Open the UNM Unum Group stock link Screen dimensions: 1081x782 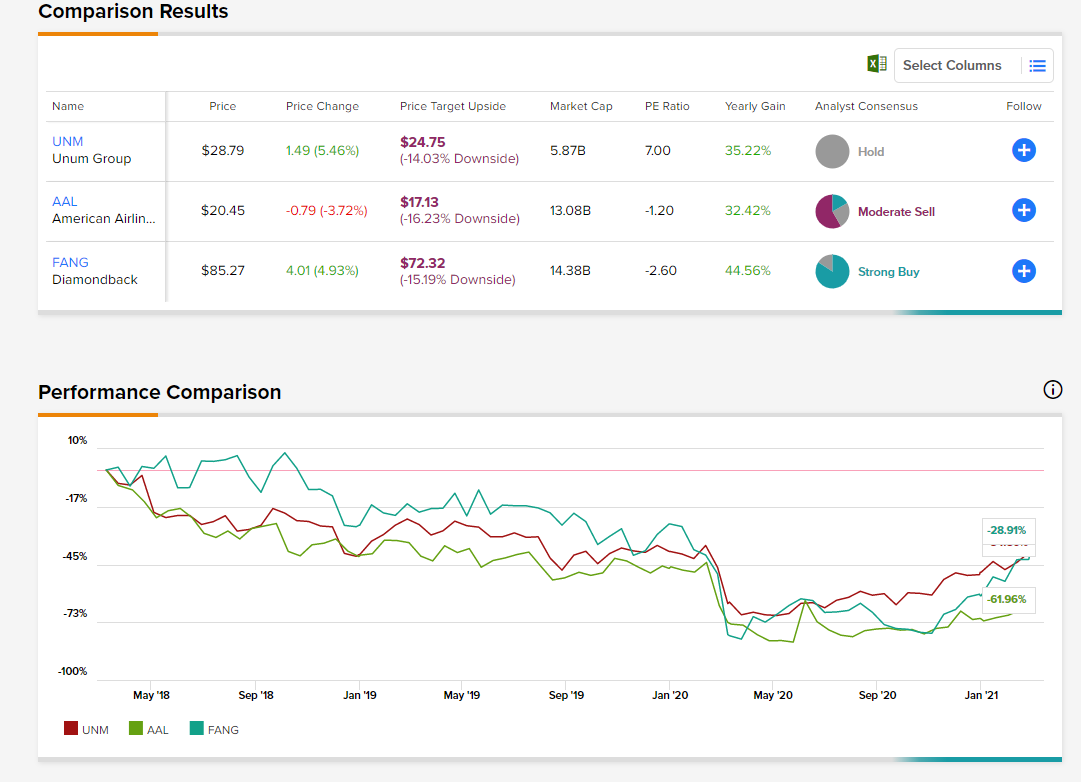[68, 141]
